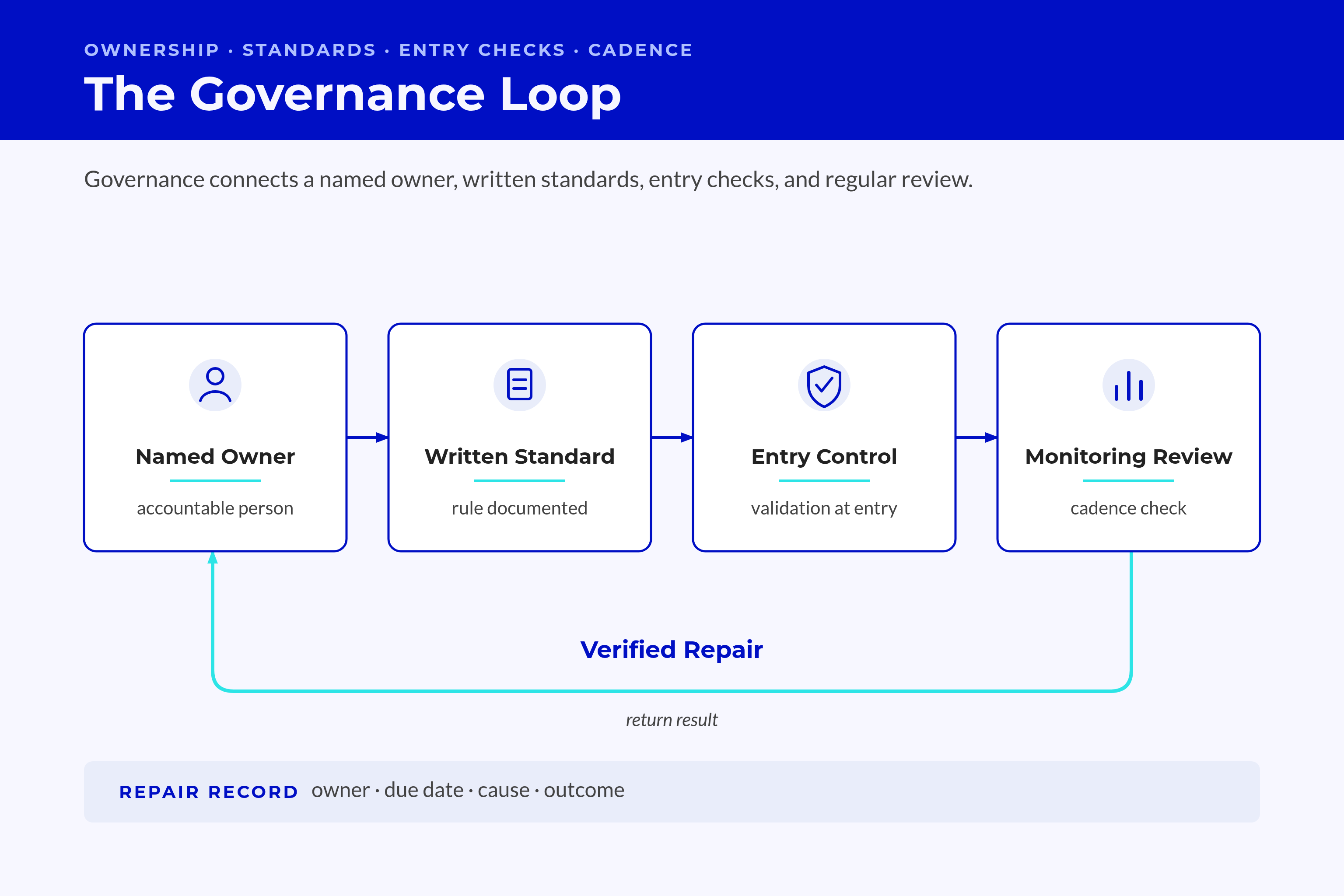The width and height of the screenshot is (1344, 896).
Task: Click 'owner · due date · cause · outcome' text
Action: (468, 790)
